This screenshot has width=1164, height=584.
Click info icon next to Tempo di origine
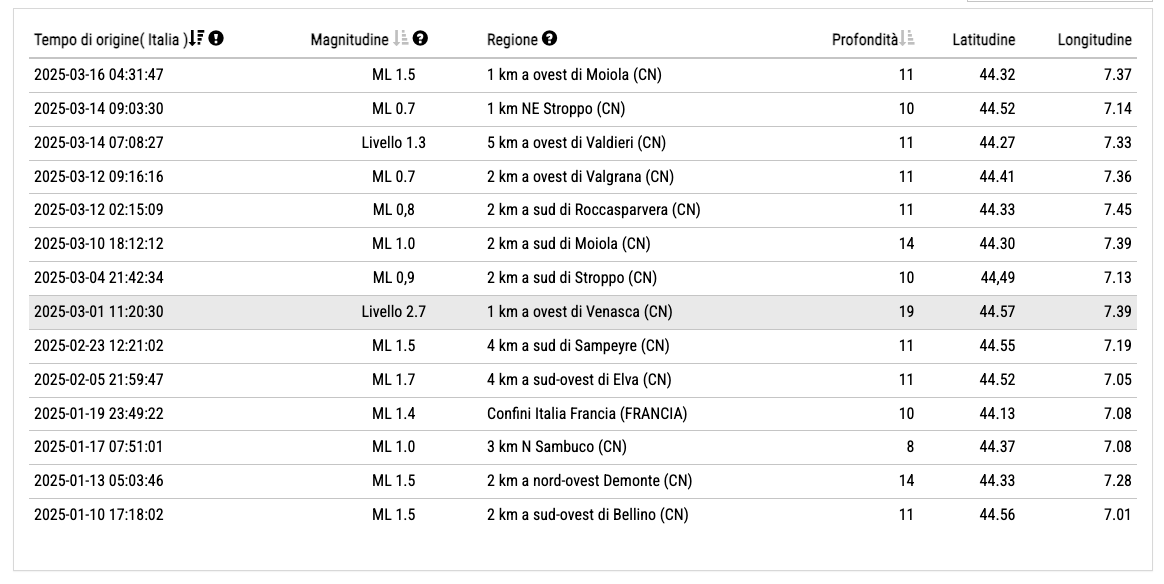pyautogui.click(x=216, y=39)
